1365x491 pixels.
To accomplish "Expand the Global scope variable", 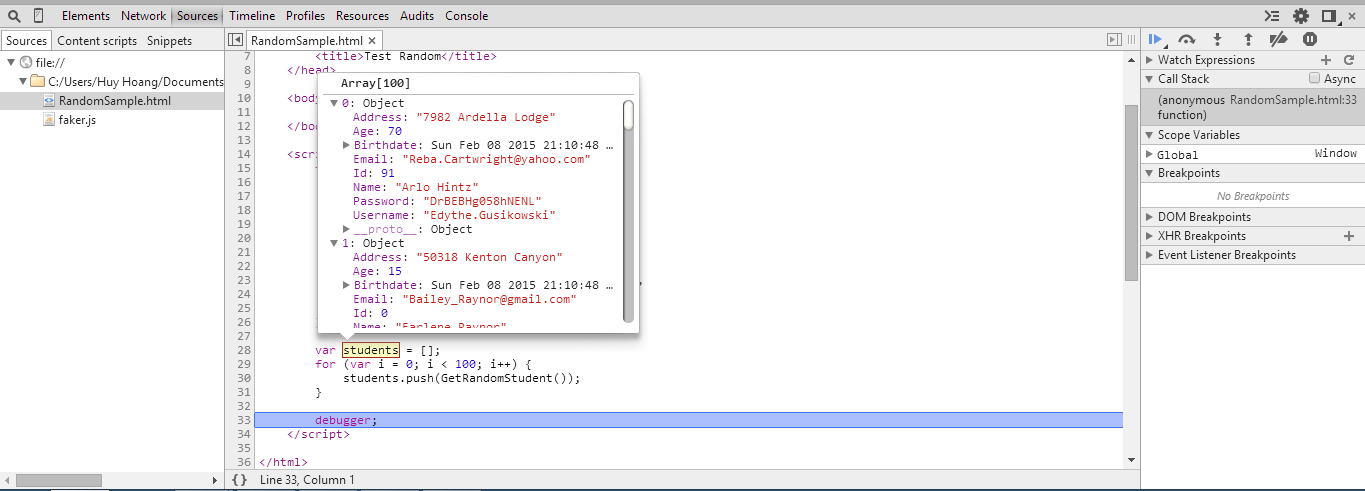I will point(1149,155).
